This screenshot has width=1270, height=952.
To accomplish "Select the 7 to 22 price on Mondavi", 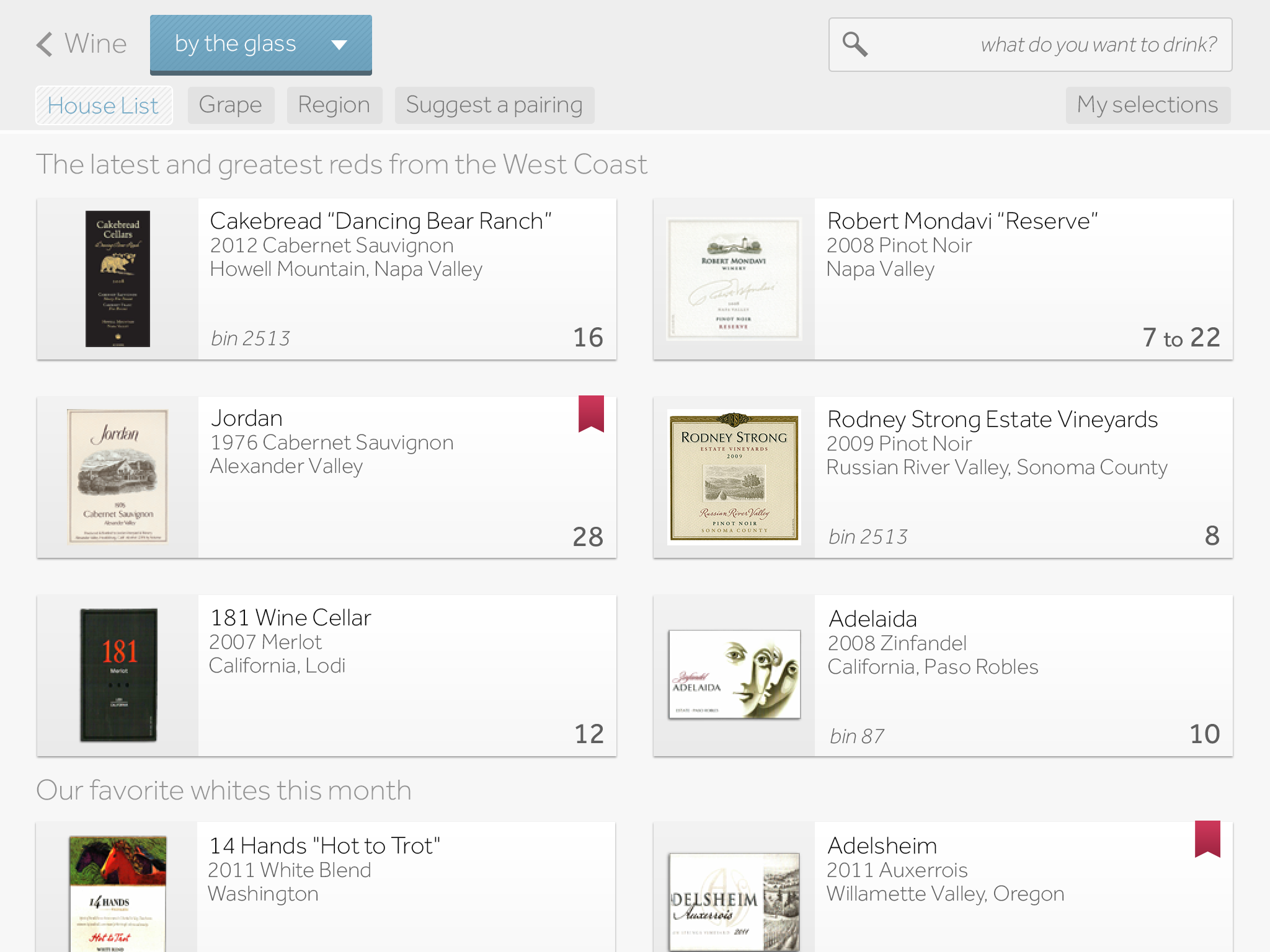I will click(1181, 338).
